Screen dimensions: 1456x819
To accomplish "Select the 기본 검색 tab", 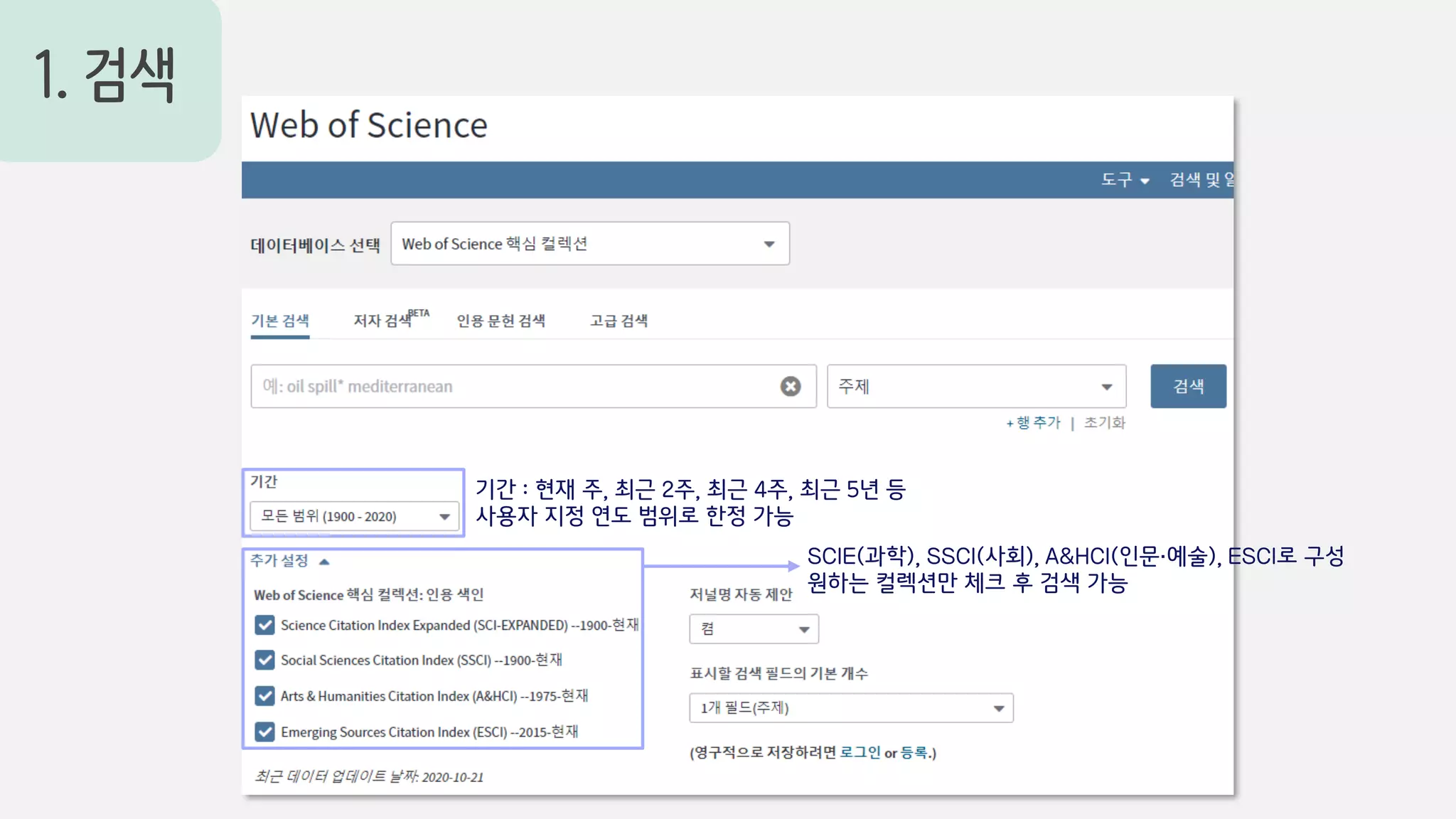I will tap(280, 321).
